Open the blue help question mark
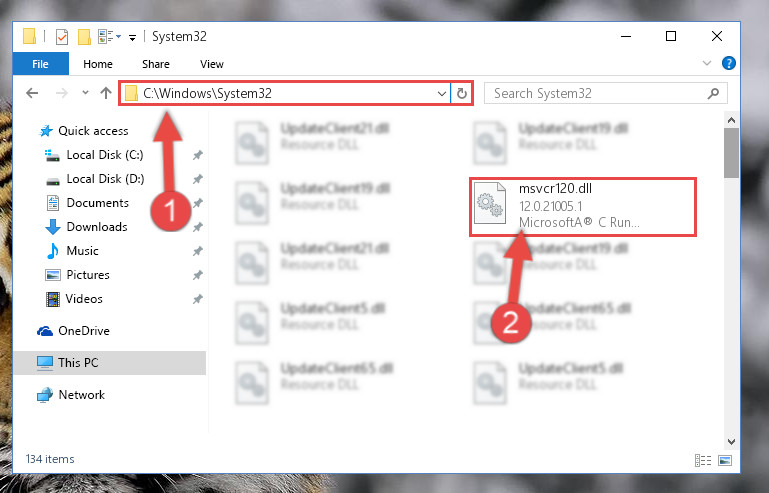Viewport: 769px width, 493px height. [728, 63]
